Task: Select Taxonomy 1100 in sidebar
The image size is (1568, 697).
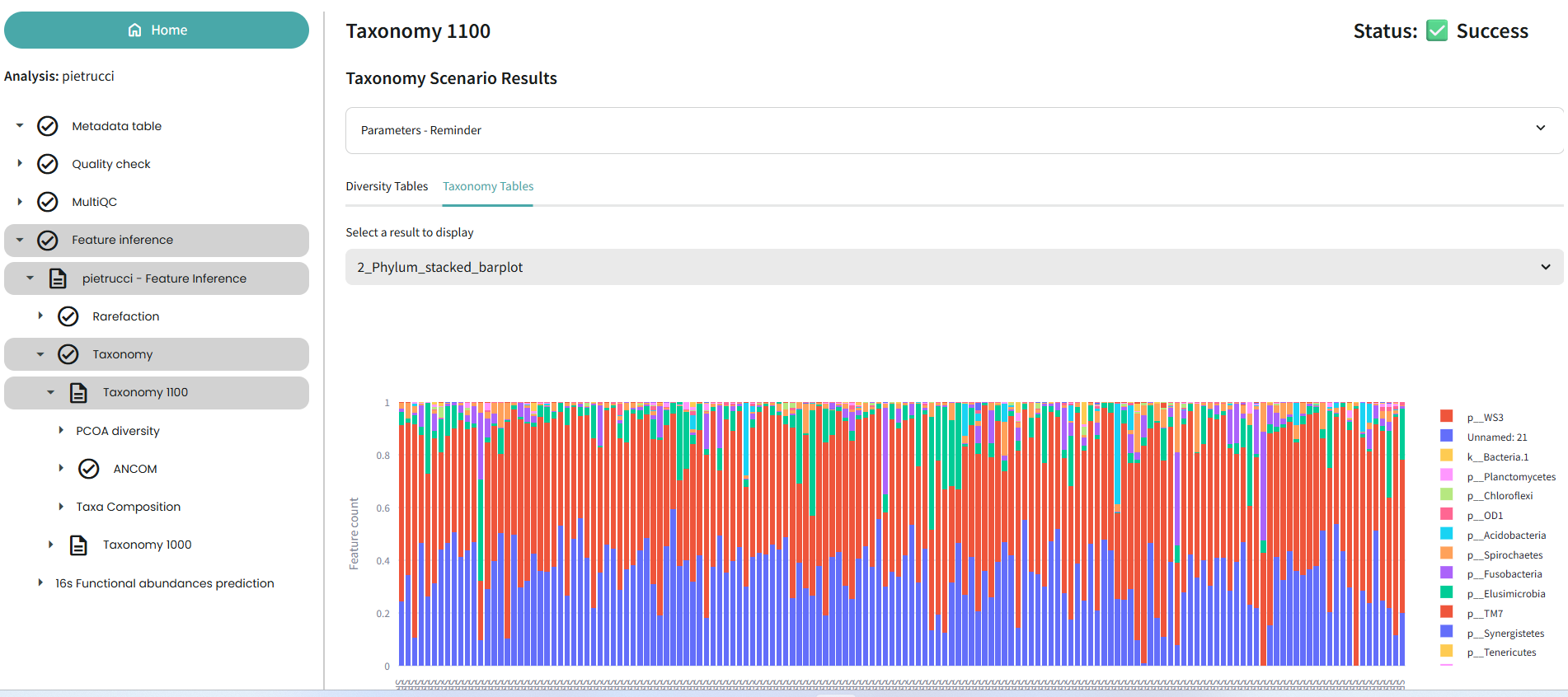Action: (145, 392)
